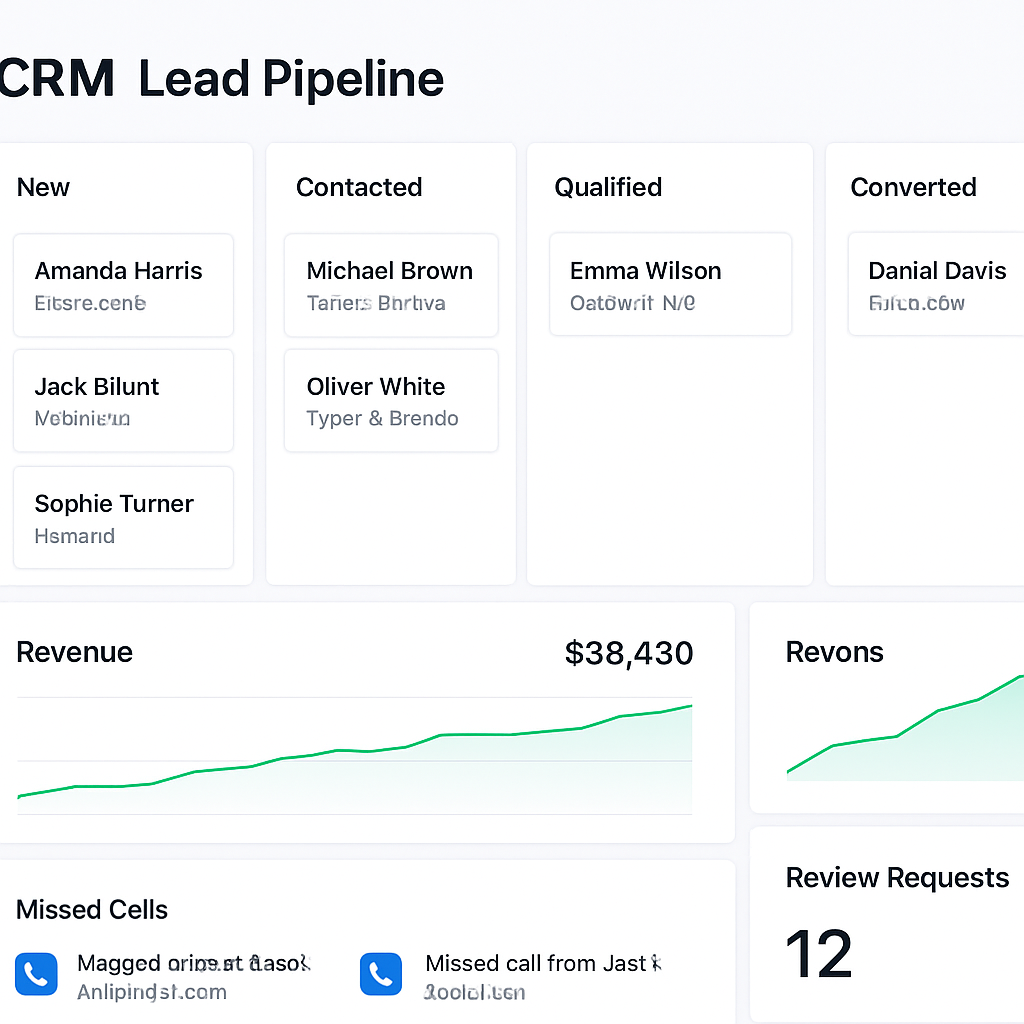The width and height of the screenshot is (1024, 1024).
Task: Click the Review Requests count 12
Action: pyautogui.click(x=819, y=953)
